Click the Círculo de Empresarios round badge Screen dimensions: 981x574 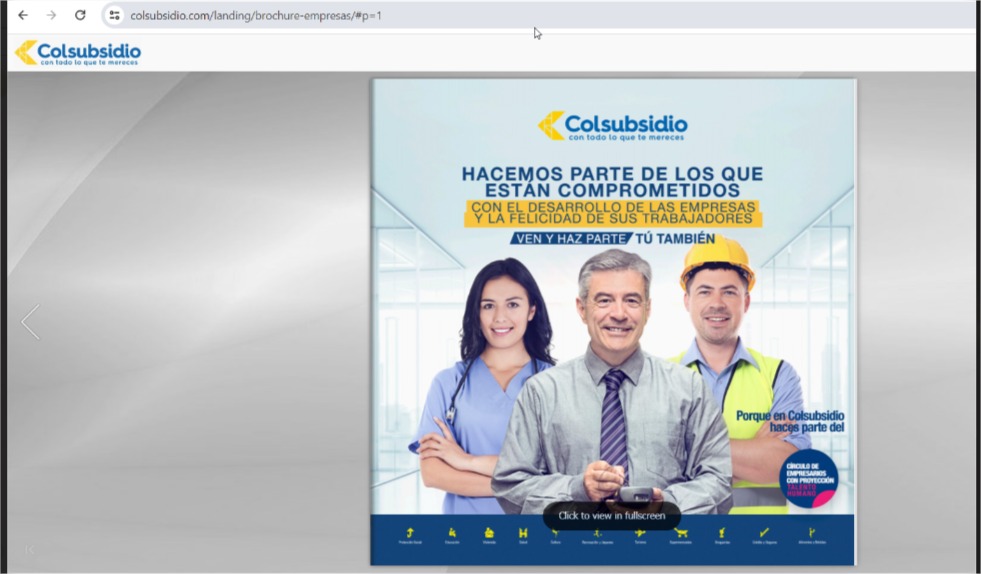[807, 478]
